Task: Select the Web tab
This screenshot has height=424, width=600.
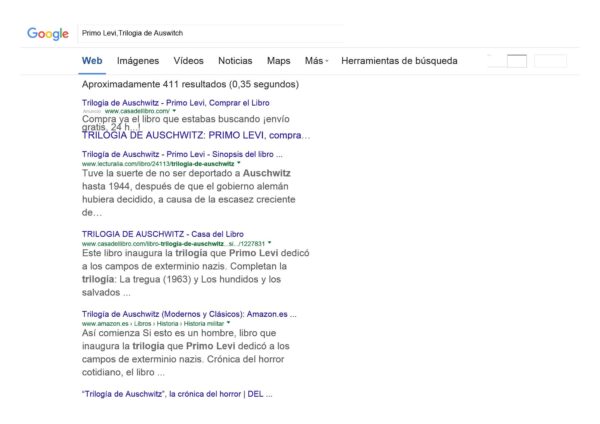Action: (92, 61)
